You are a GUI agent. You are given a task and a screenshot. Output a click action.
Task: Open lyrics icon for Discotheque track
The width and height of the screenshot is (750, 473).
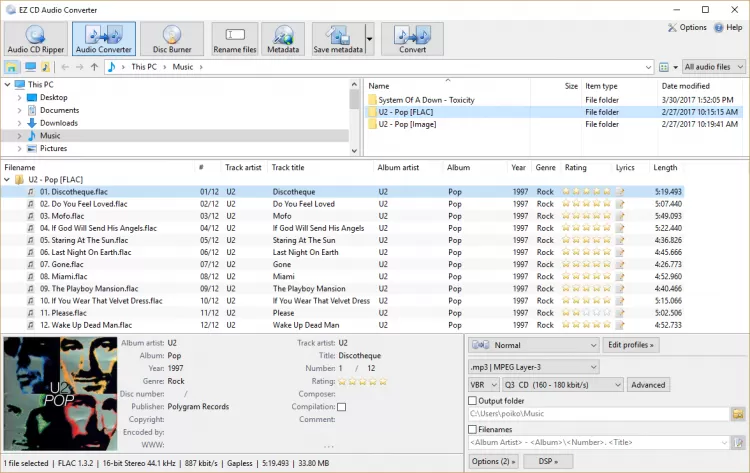(620, 191)
